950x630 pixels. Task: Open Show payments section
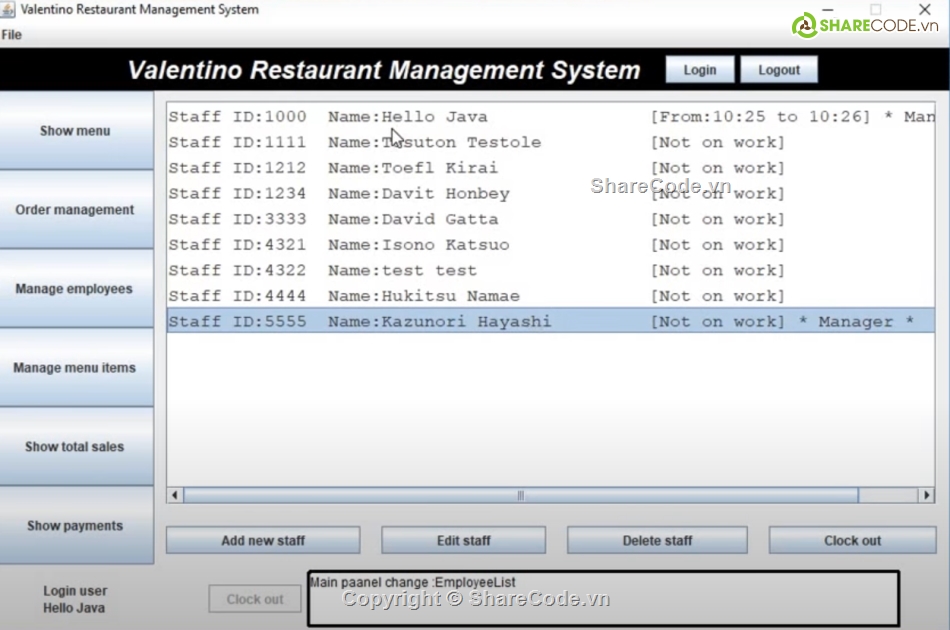(76, 525)
